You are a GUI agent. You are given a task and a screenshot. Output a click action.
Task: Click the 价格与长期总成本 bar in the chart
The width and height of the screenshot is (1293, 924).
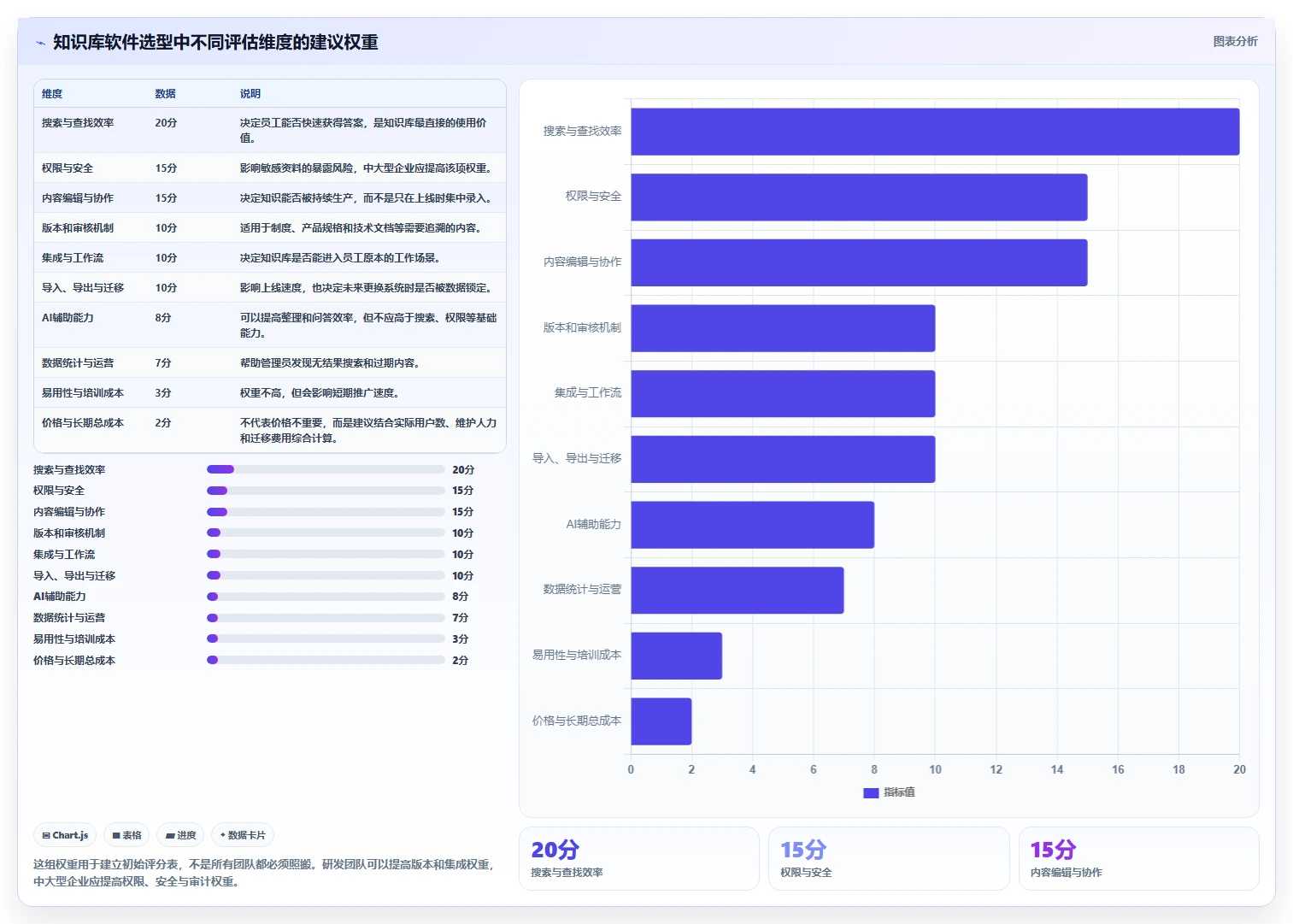click(x=661, y=721)
